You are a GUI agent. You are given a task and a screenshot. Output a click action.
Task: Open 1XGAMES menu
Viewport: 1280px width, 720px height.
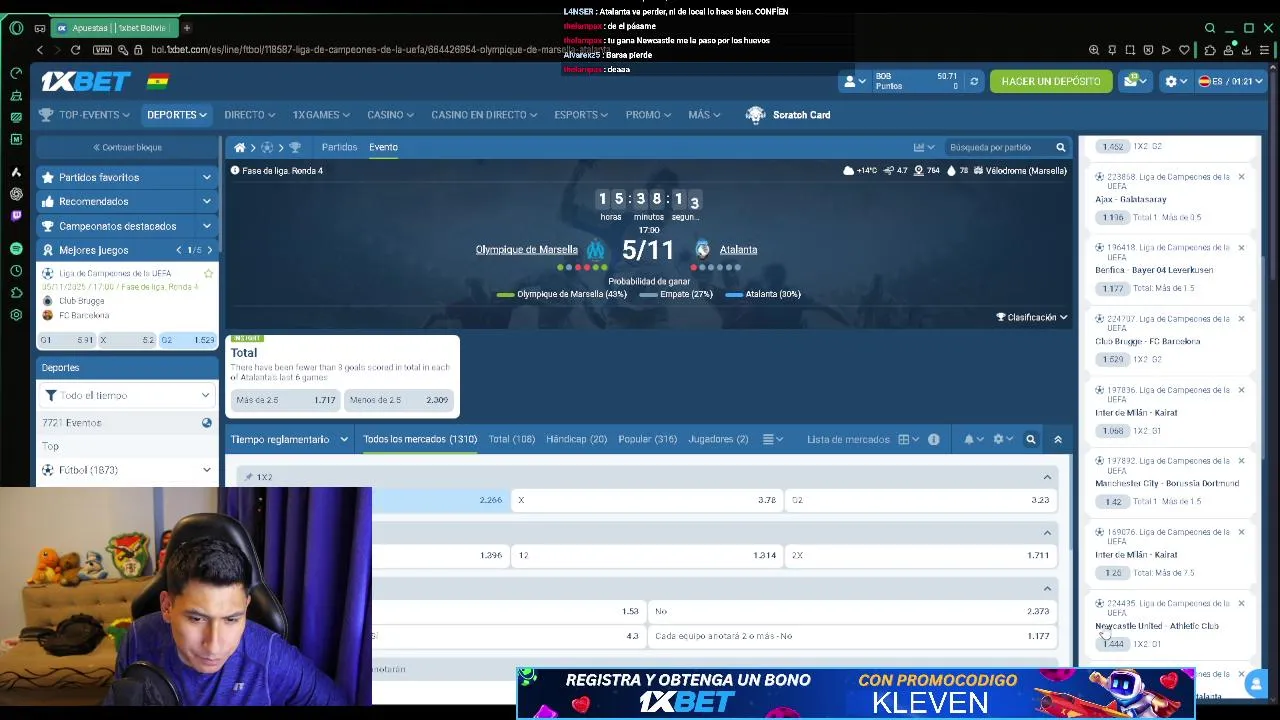click(321, 115)
